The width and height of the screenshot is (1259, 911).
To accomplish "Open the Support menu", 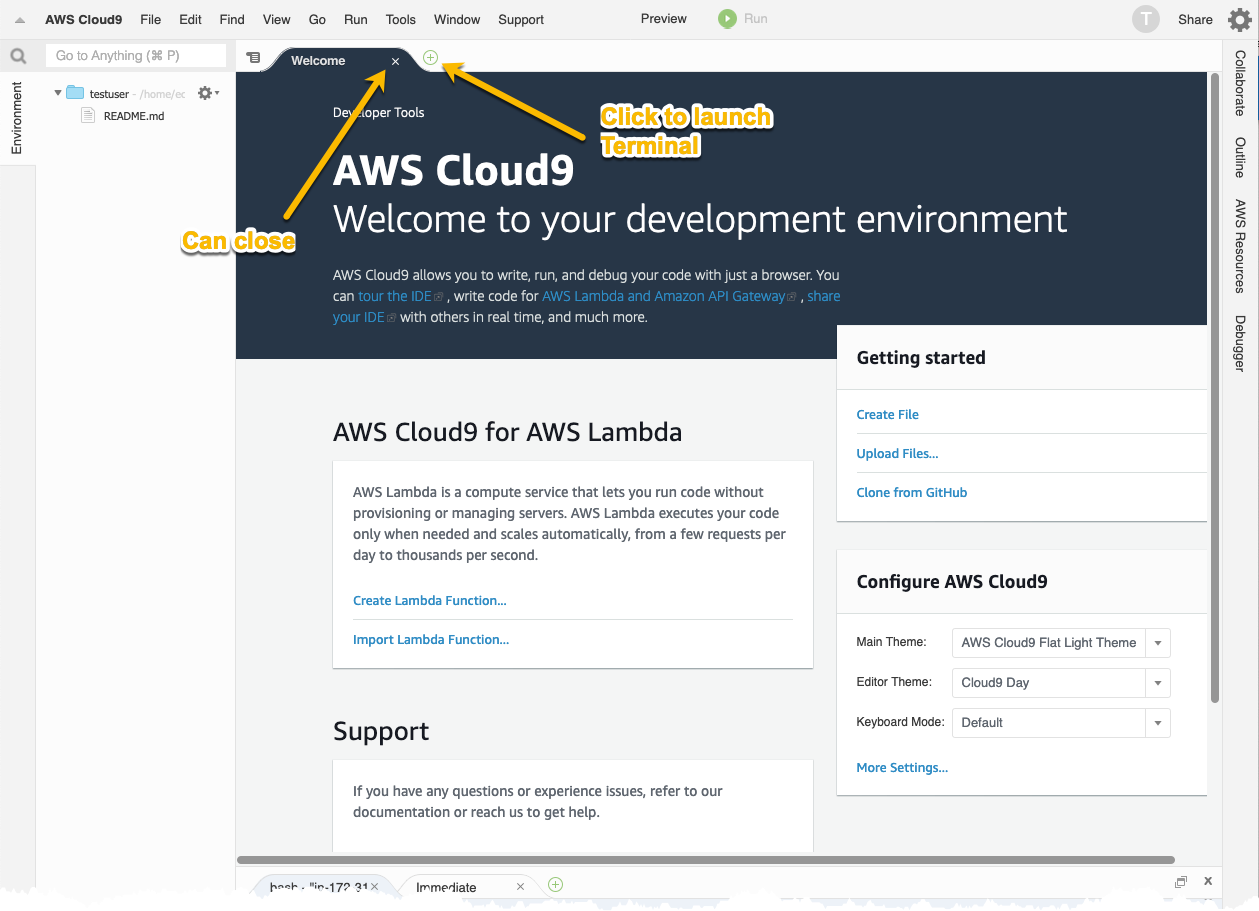I will (521, 19).
